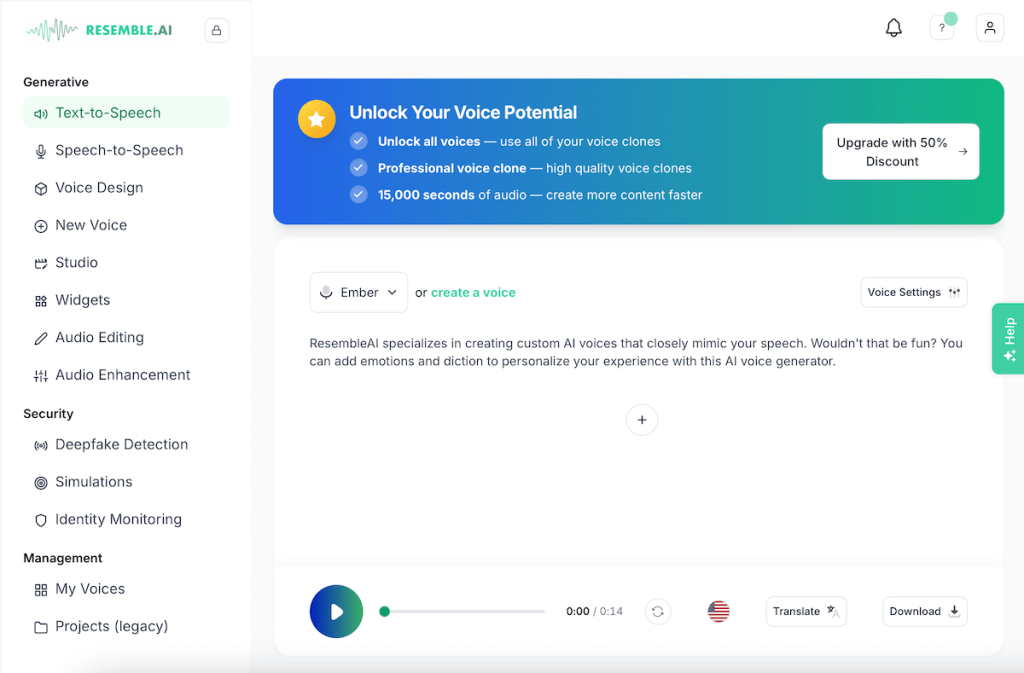Click the Unlock all voices checkmark
The image size is (1024, 673).
tap(359, 141)
